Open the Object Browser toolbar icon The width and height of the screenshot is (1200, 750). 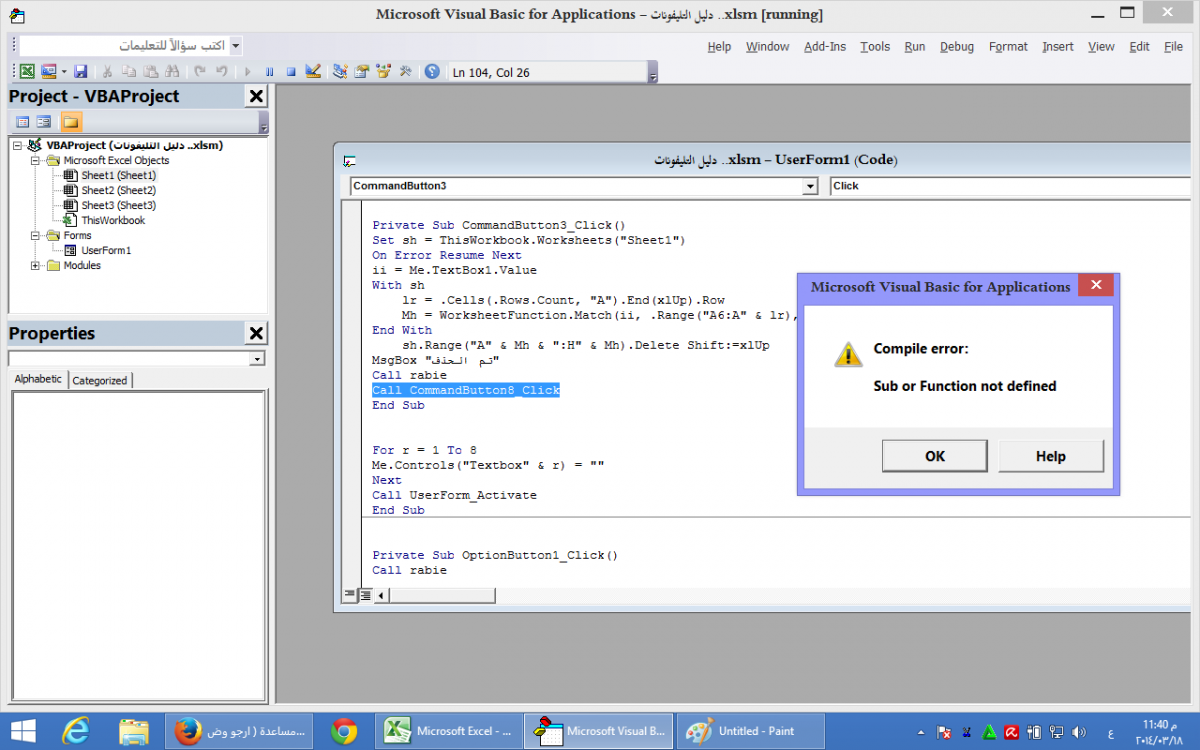tap(384, 71)
